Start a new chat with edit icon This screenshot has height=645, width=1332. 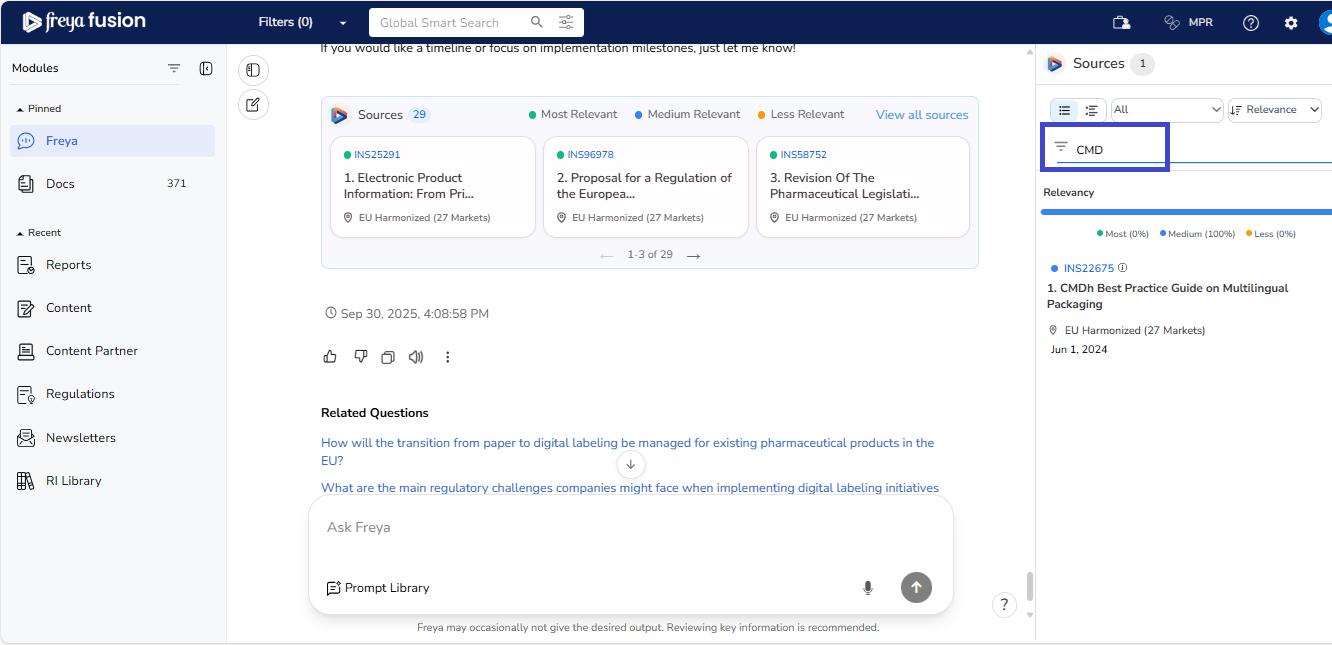coord(253,104)
